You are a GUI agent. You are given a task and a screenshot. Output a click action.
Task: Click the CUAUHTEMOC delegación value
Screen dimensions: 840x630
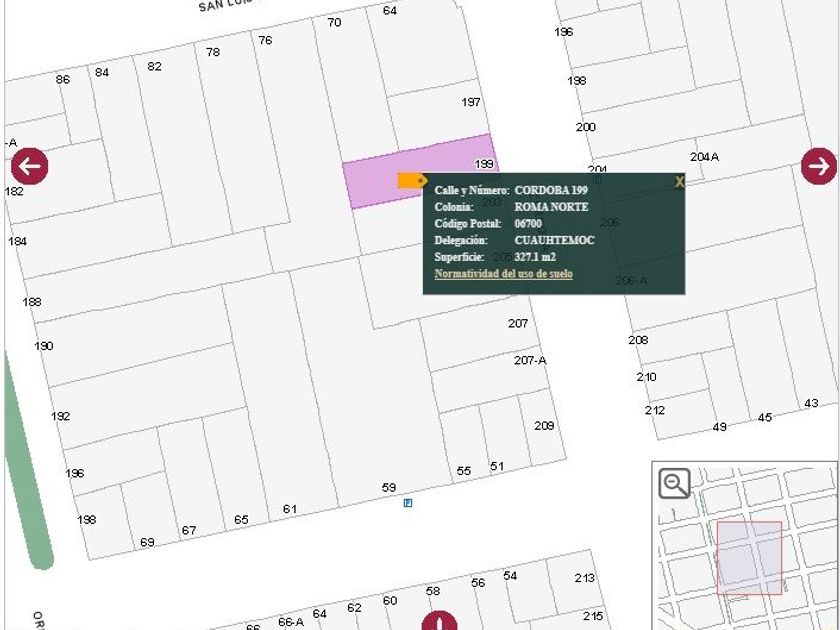(554, 240)
